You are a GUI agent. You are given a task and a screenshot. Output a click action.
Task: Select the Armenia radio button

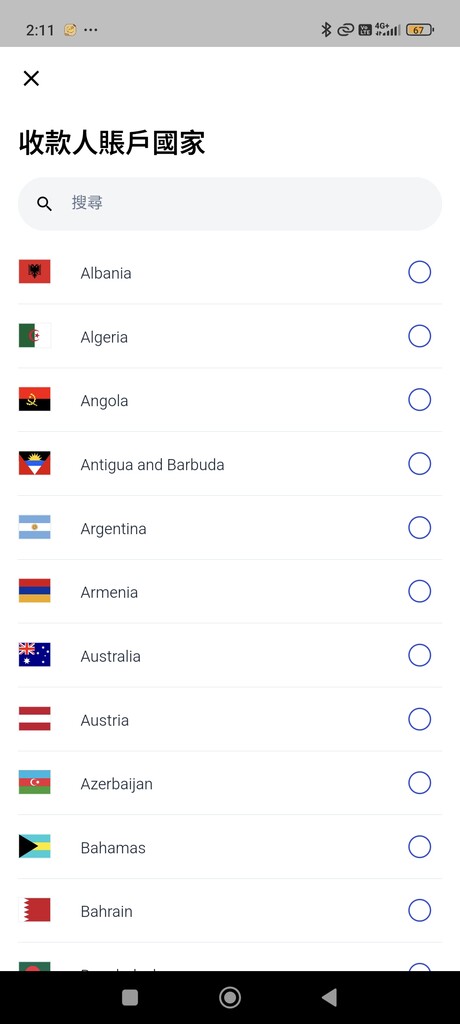[419, 591]
